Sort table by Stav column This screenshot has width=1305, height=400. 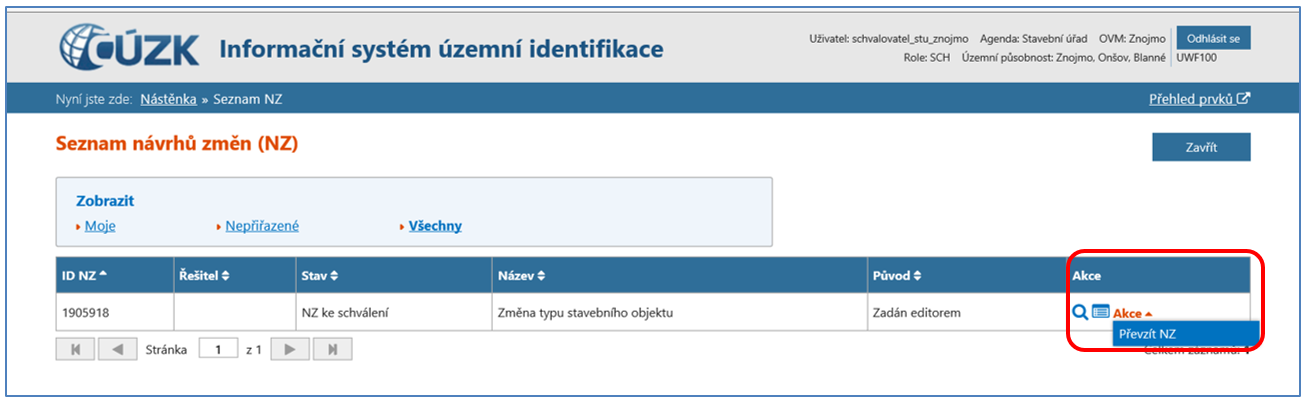click(320, 275)
